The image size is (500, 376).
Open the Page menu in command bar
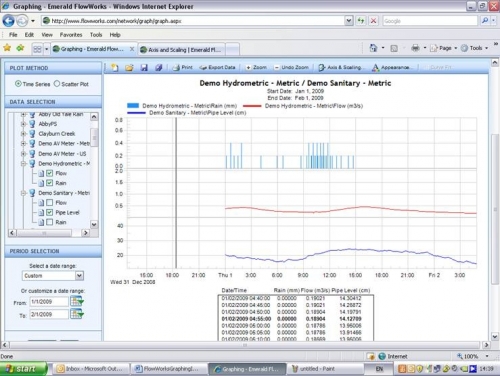444,48
